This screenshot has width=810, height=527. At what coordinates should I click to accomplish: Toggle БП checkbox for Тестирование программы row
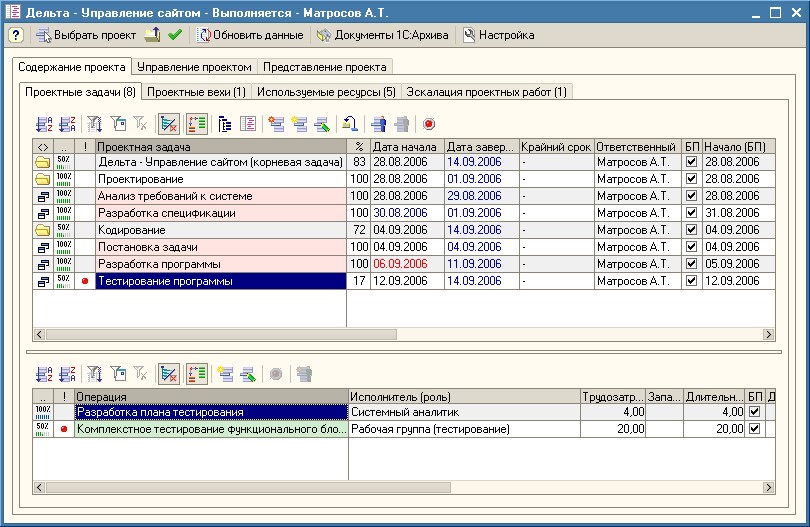692,282
